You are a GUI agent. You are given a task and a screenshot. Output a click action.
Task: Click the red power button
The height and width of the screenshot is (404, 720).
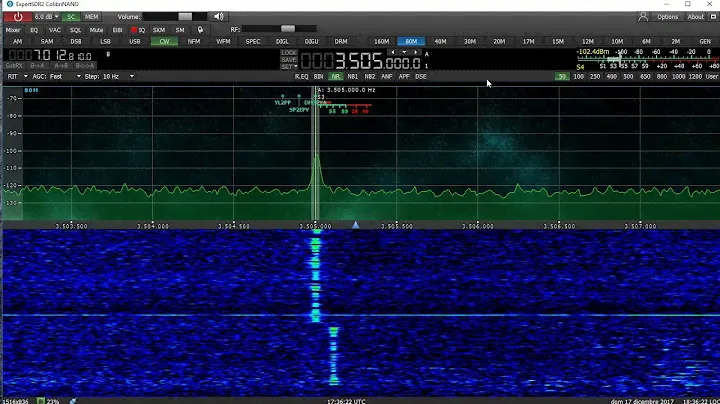tap(15, 17)
